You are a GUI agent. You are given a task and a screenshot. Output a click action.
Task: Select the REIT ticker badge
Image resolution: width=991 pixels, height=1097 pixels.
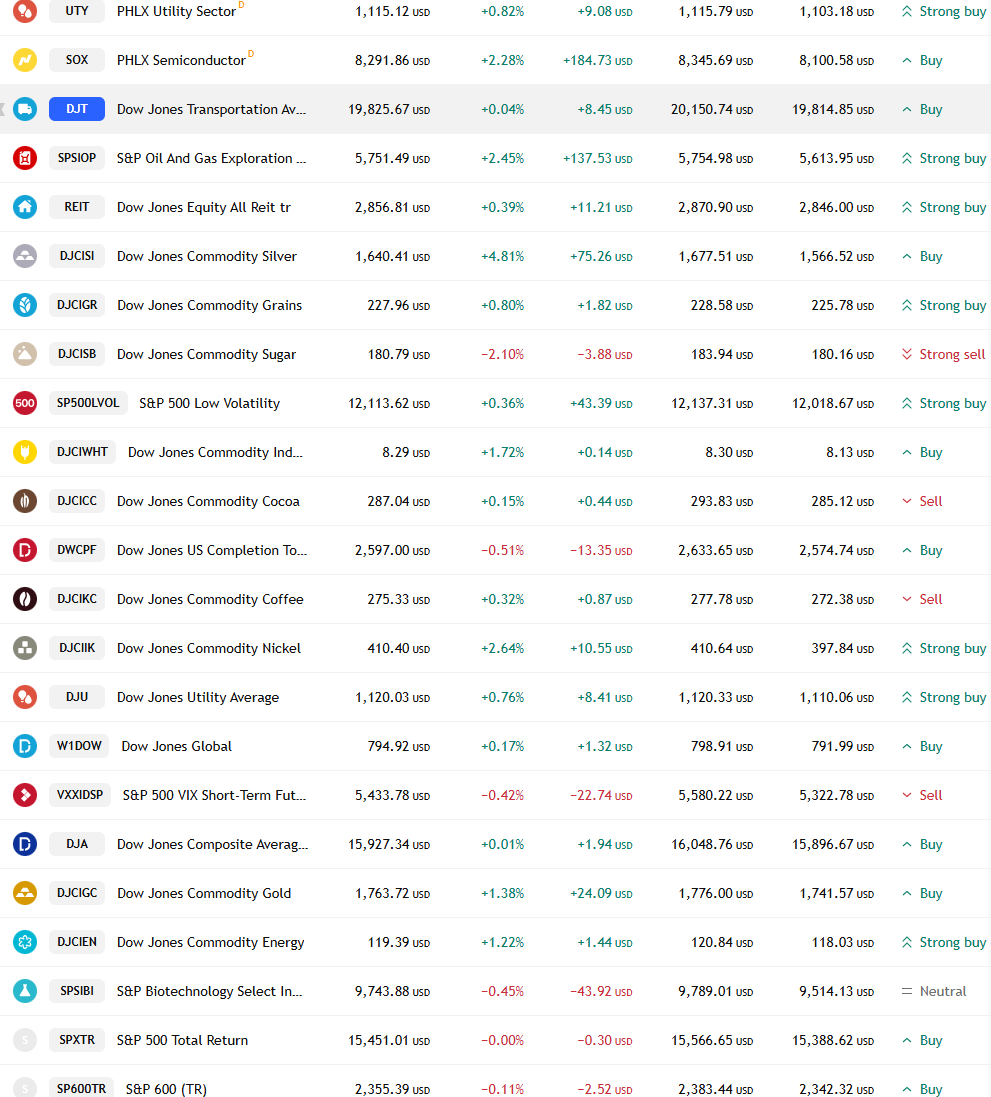click(x=77, y=207)
